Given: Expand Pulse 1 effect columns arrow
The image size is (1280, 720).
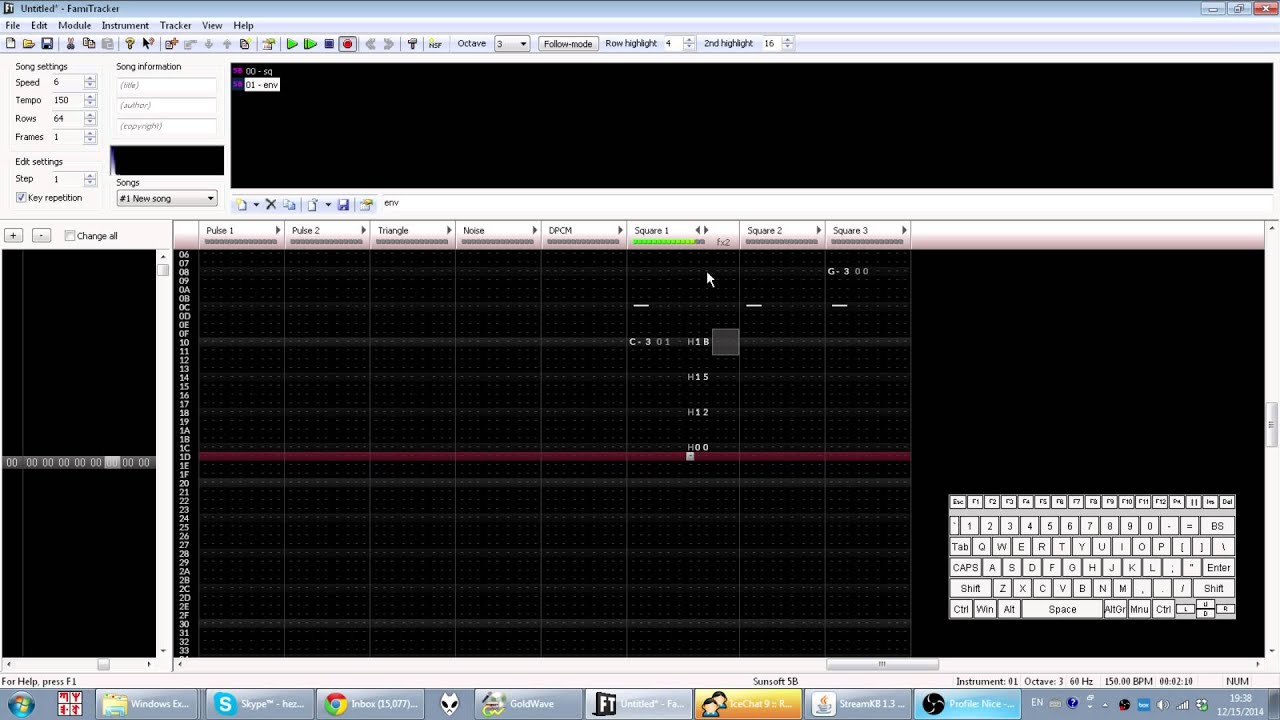Looking at the screenshot, I should click(278, 231).
